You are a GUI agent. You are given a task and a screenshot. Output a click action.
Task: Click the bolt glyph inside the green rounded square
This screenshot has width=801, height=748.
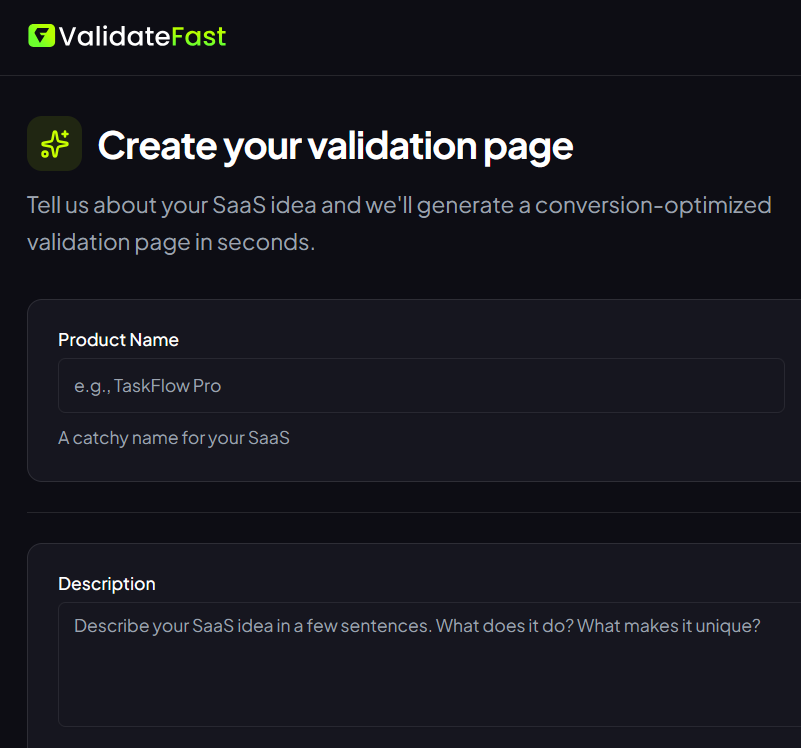point(40,36)
